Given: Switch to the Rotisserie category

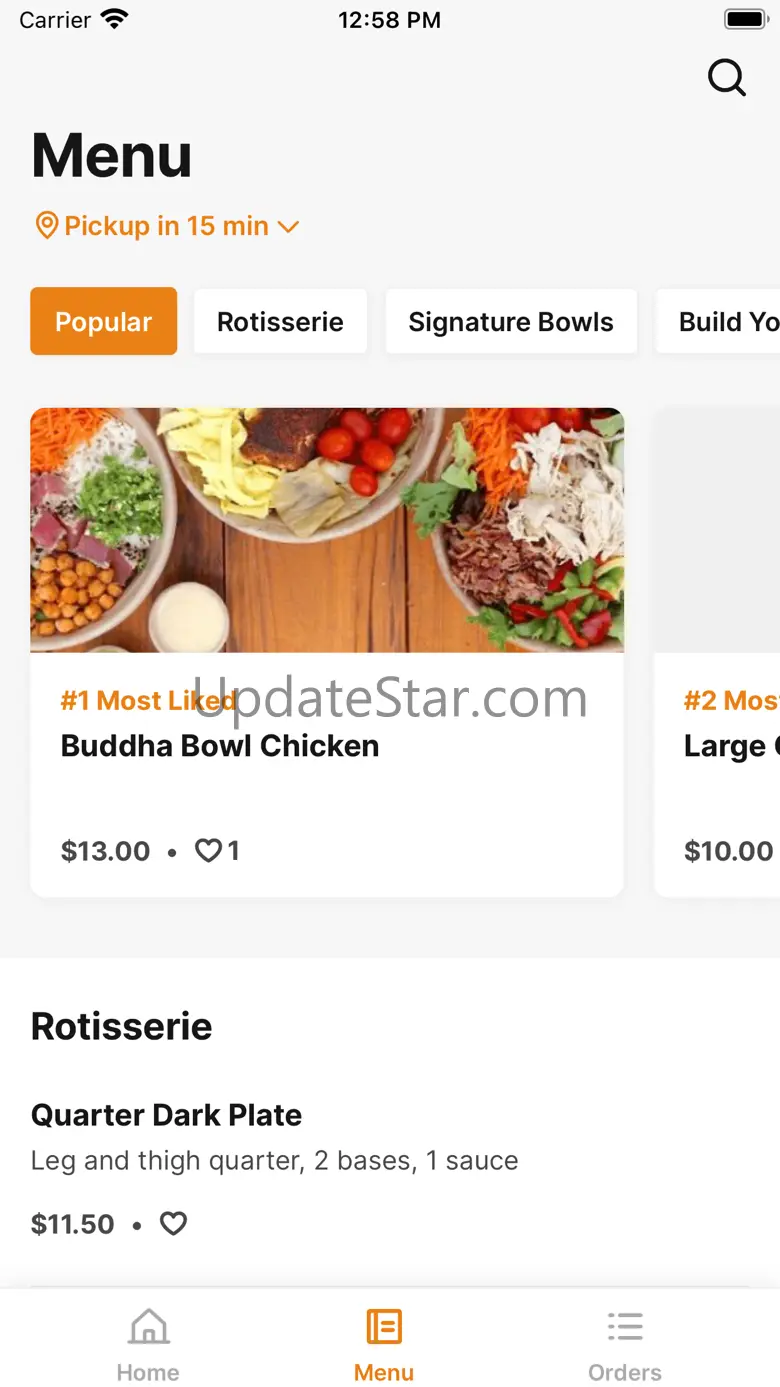Looking at the screenshot, I should coord(280,321).
